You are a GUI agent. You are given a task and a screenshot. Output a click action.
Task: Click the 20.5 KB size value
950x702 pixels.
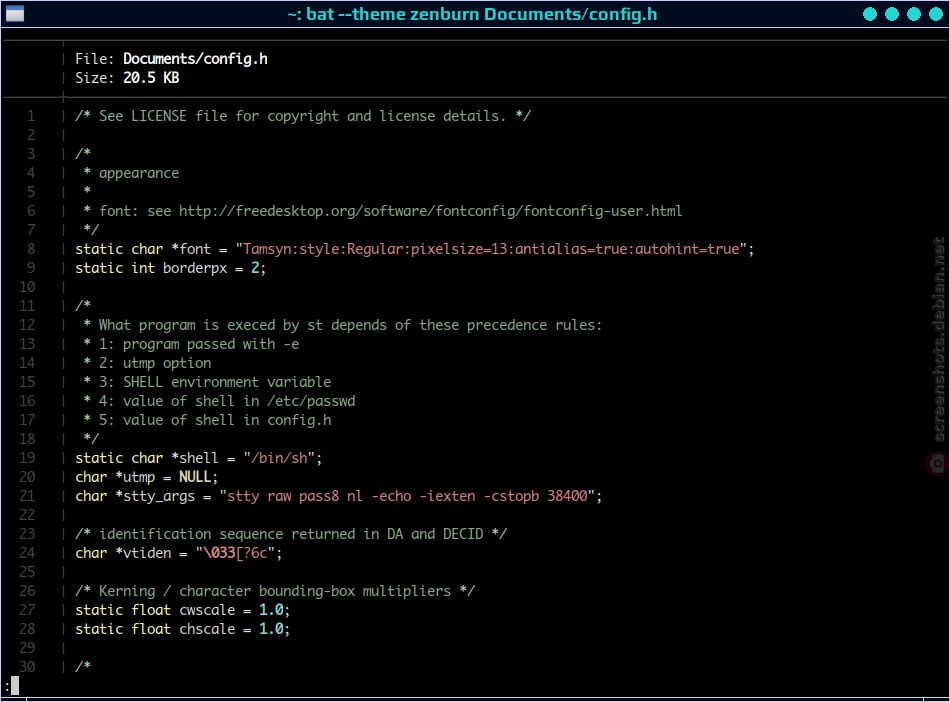[151, 78]
